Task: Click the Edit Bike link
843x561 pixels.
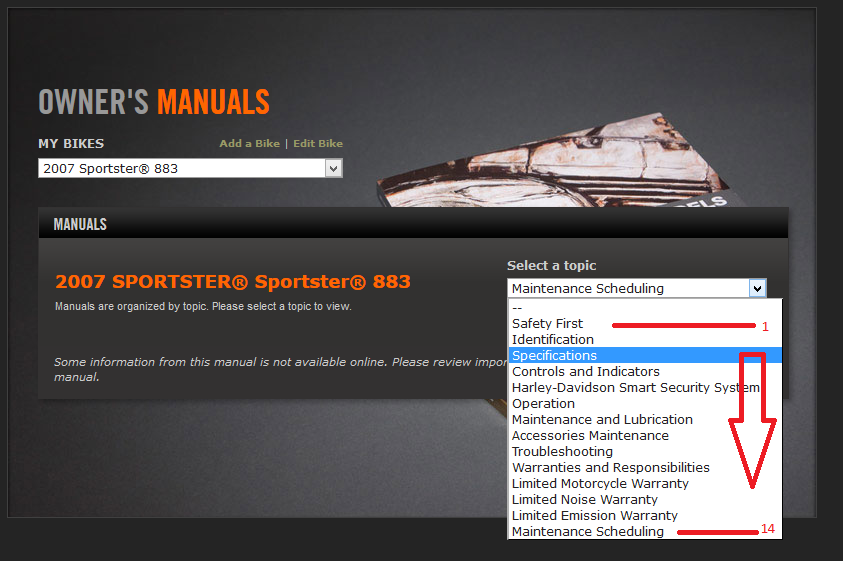Action: [317, 144]
